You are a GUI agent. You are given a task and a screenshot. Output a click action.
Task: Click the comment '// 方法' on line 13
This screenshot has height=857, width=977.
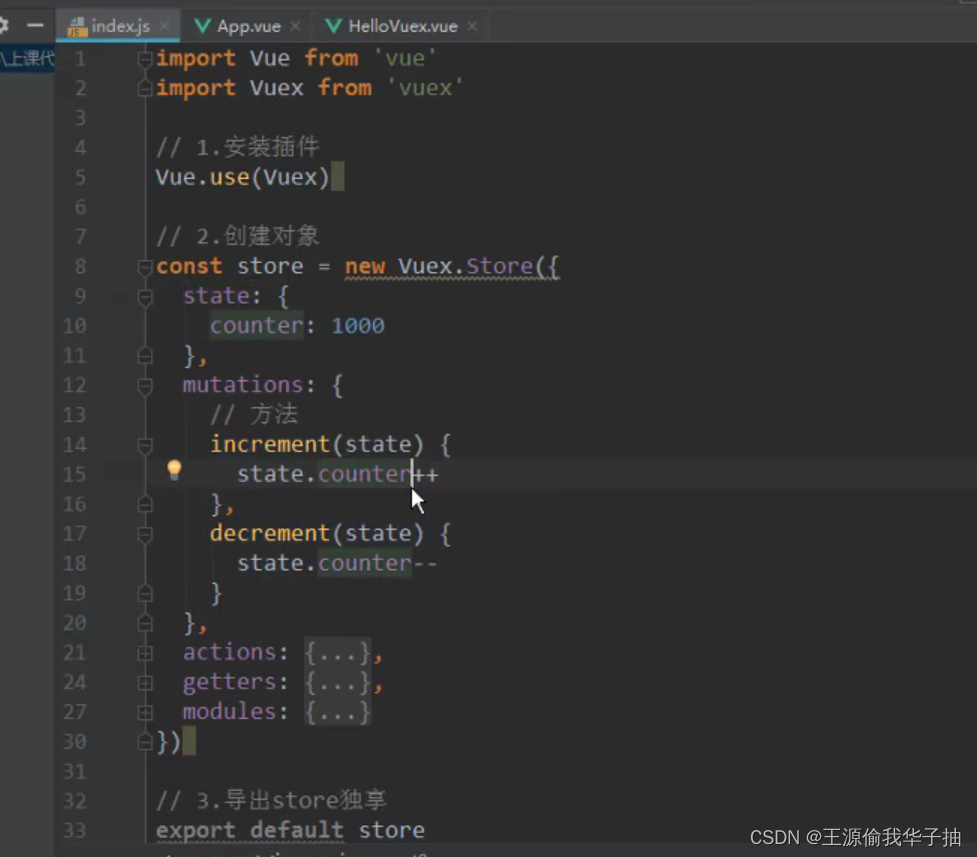coord(254,415)
